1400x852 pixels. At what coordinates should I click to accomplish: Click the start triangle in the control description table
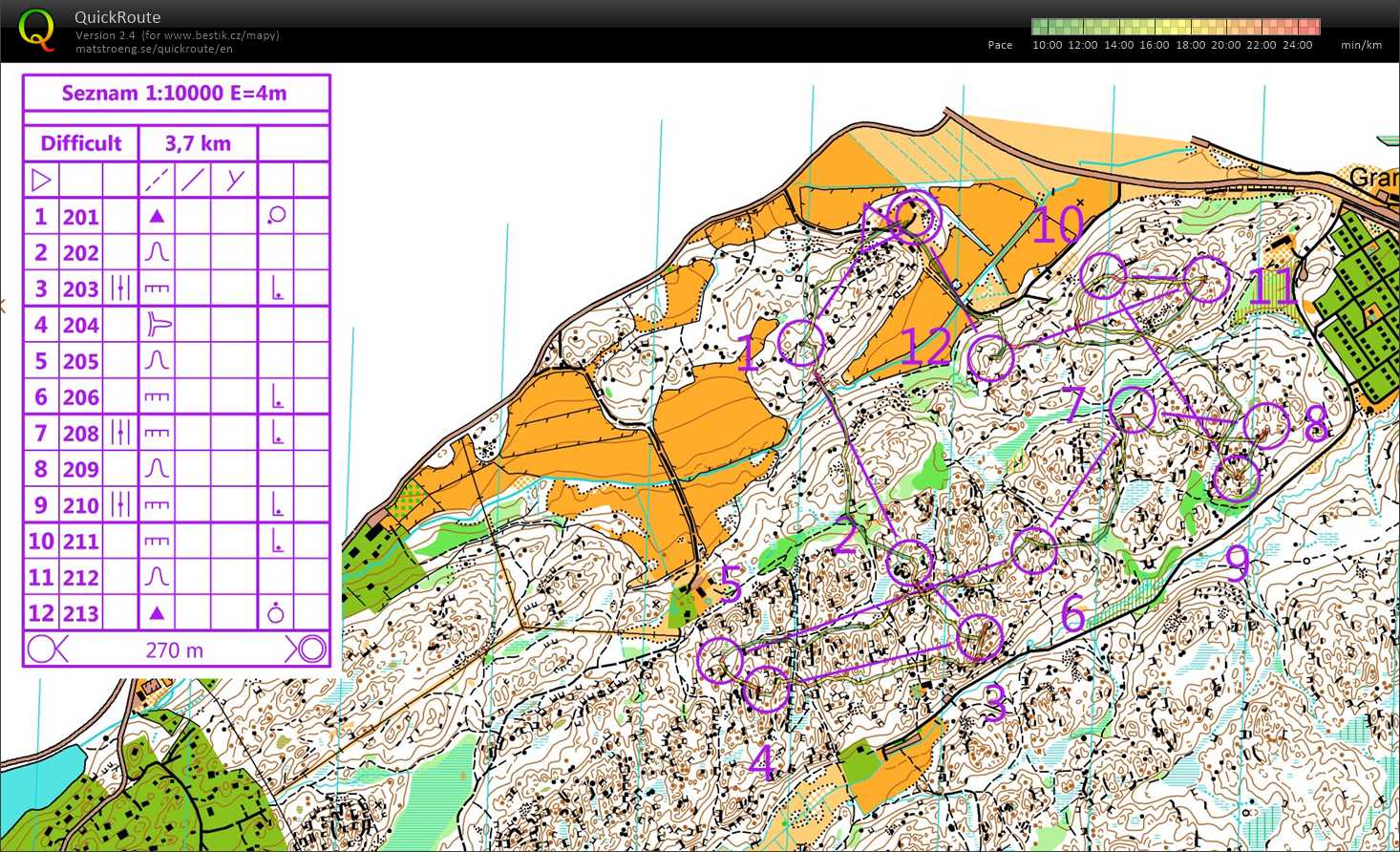pyautogui.click(x=40, y=180)
